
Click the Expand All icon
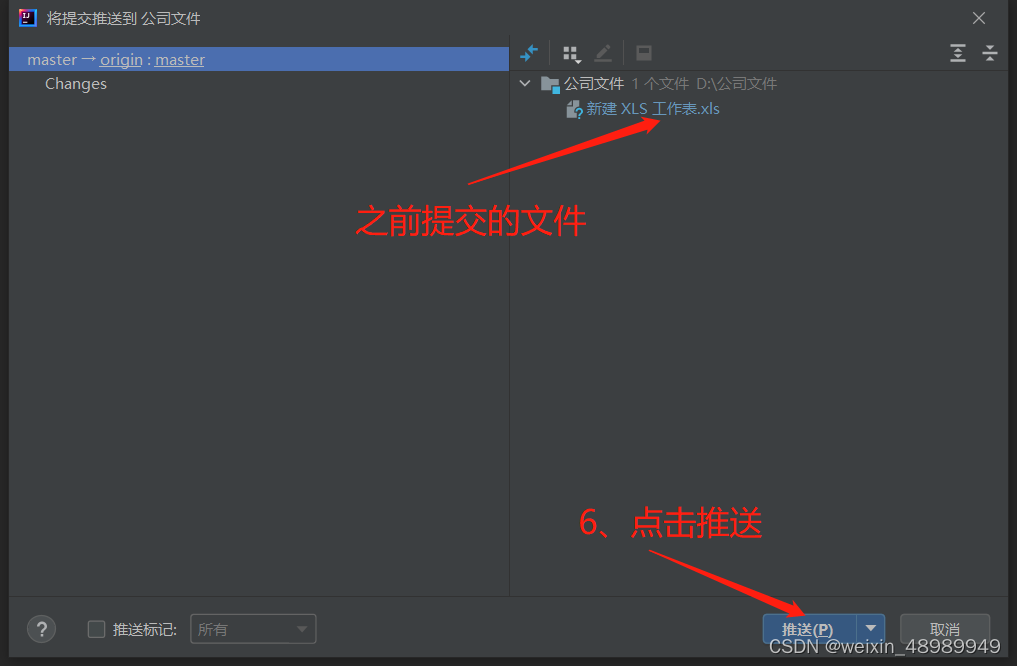click(957, 53)
